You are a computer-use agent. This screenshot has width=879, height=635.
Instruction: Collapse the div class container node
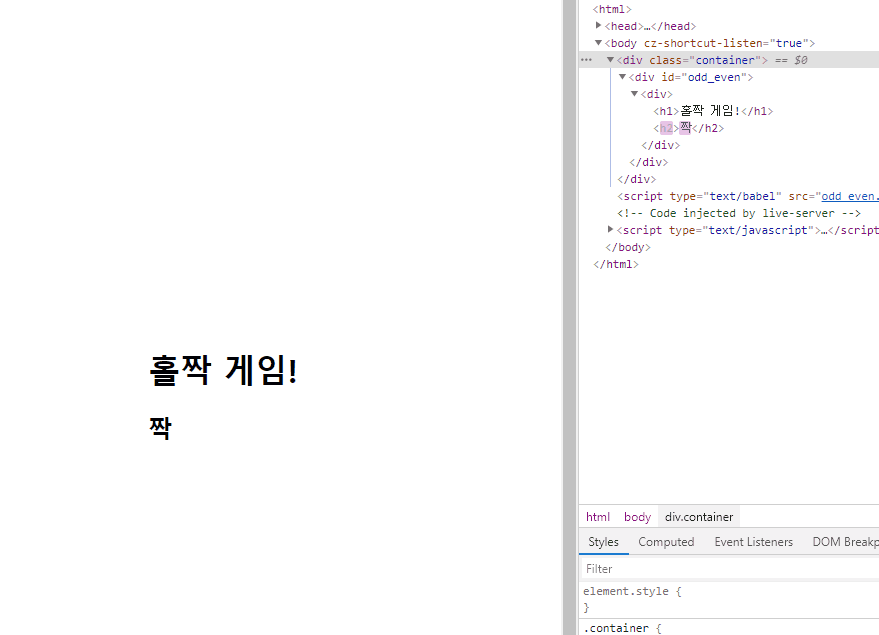click(x=610, y=59)
